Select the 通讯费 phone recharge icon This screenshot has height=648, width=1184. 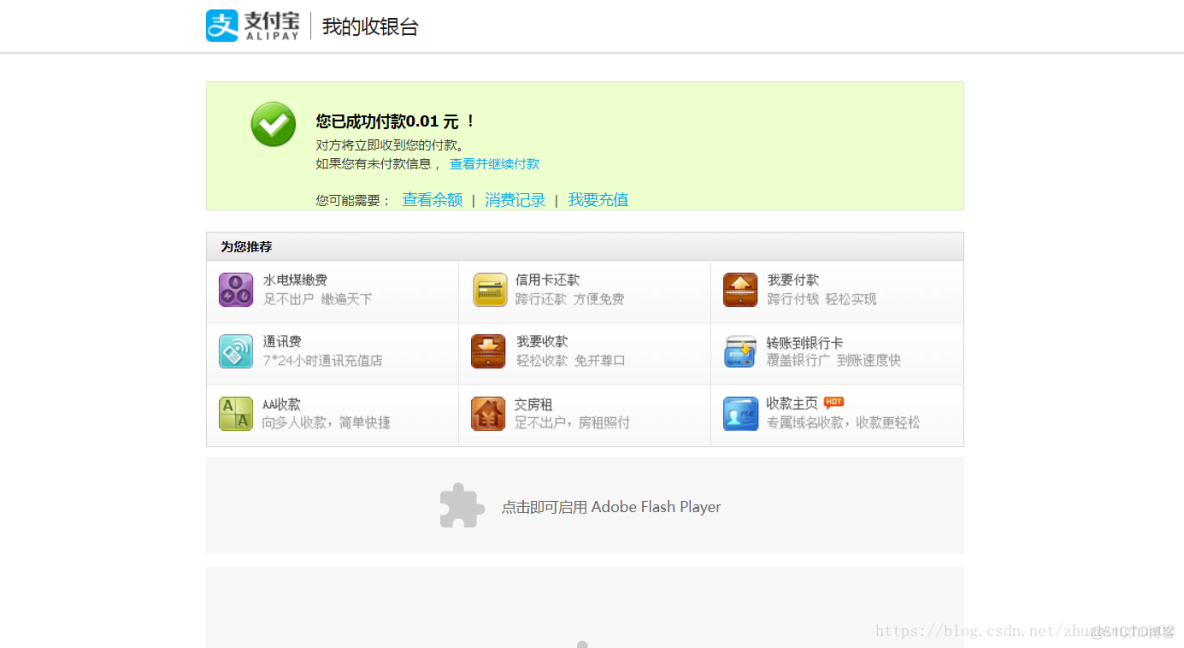coord(234,352)
